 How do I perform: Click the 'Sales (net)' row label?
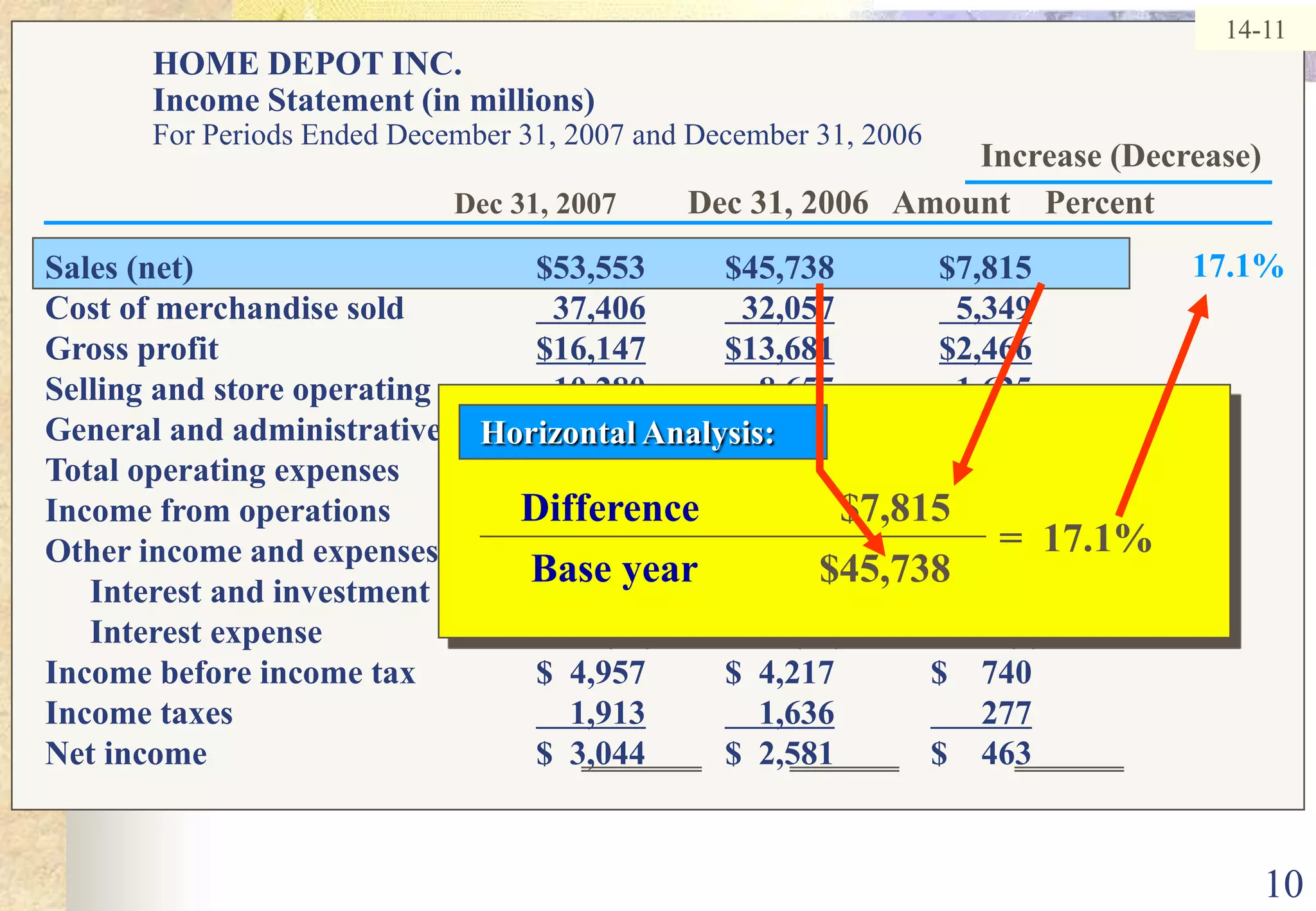[x=120, y=268]
